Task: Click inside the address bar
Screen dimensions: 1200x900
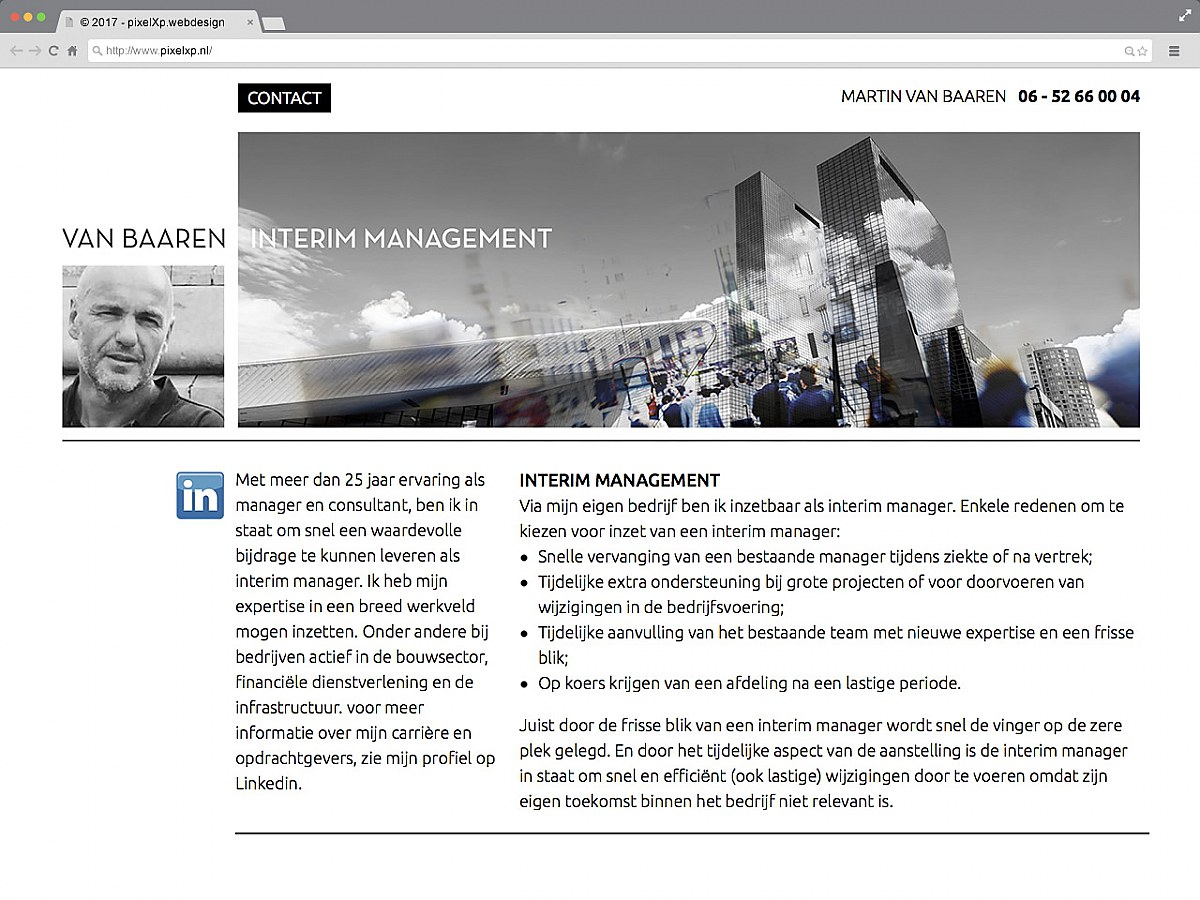Action: (400, 50)
